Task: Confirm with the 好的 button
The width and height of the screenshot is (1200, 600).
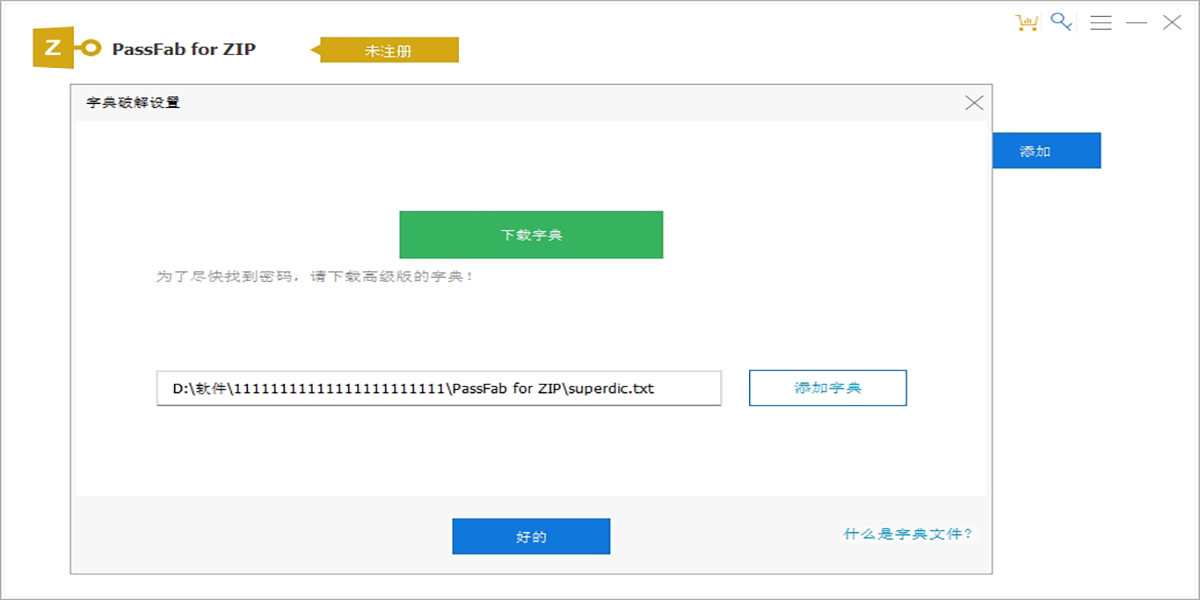Action: coord(531,536)
